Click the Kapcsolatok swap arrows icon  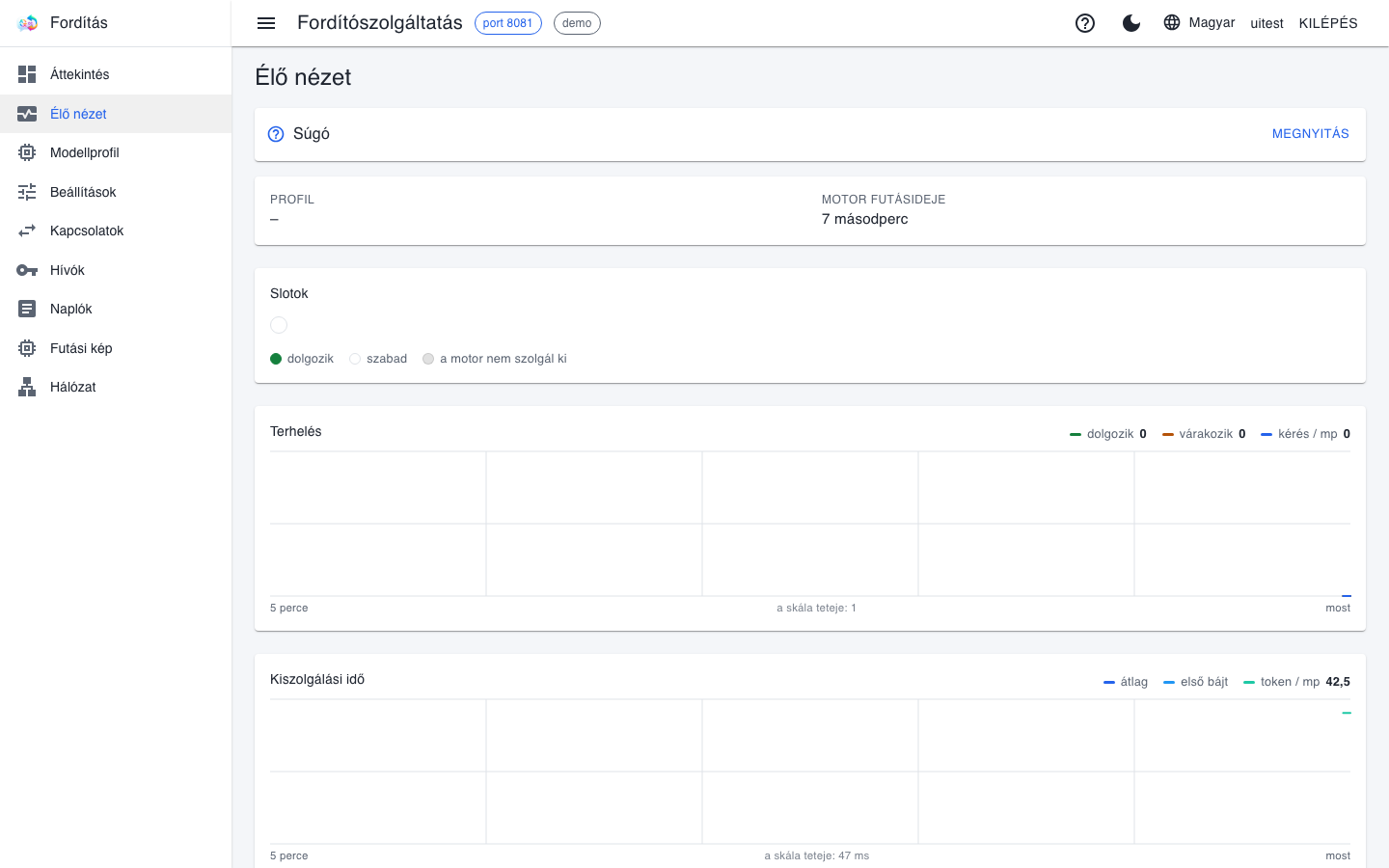pyautogui.click(x=27, y=231)
